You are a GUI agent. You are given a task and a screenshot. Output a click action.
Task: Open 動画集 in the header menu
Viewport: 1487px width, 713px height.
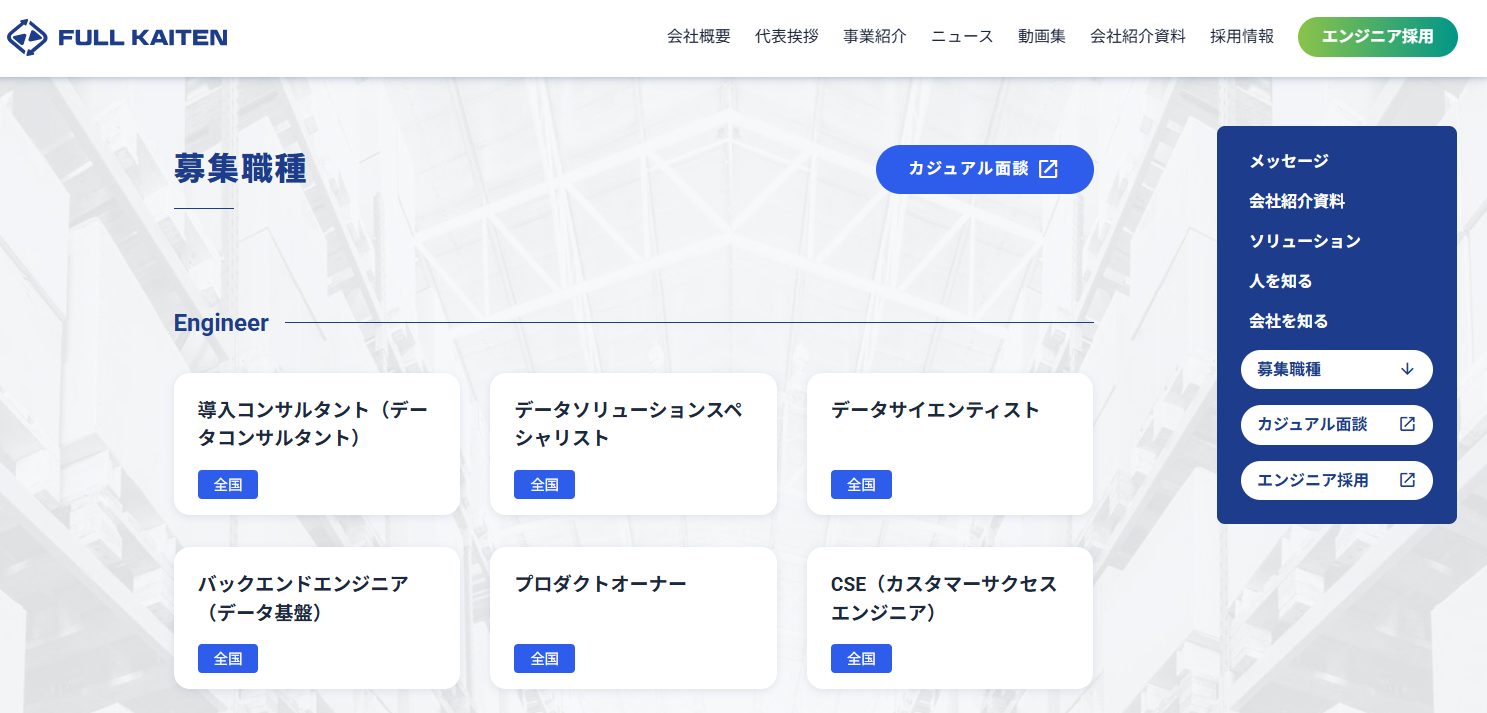(1042, 37)
